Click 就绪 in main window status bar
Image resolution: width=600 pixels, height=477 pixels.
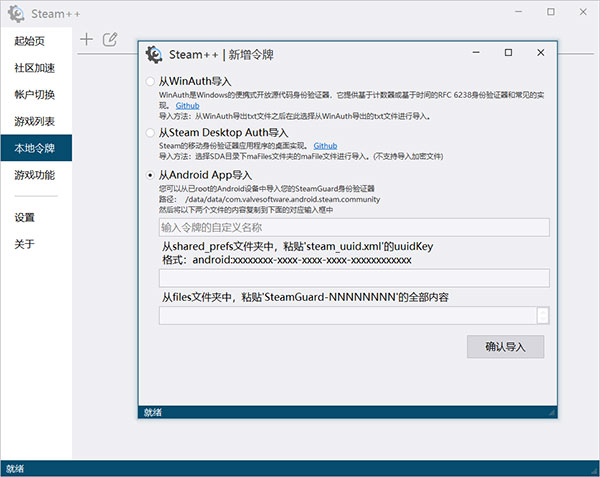click(15, 469)
